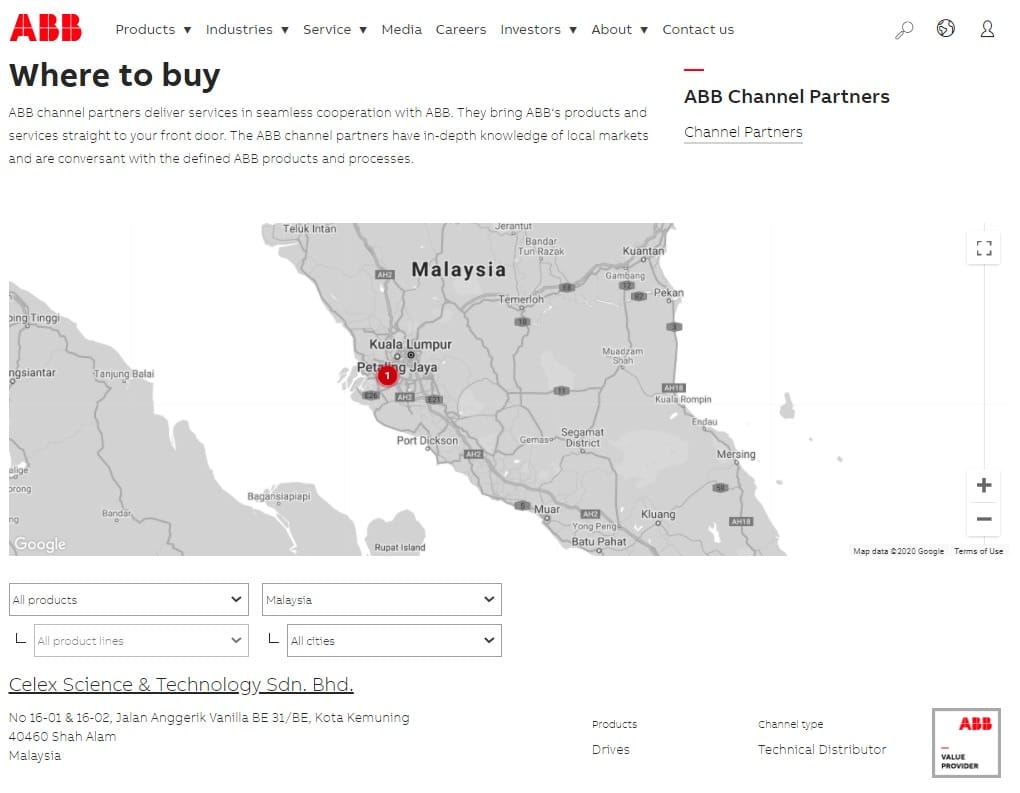Zoom out on the map
The image size is (1020, 793).
[x=984, y=519]
